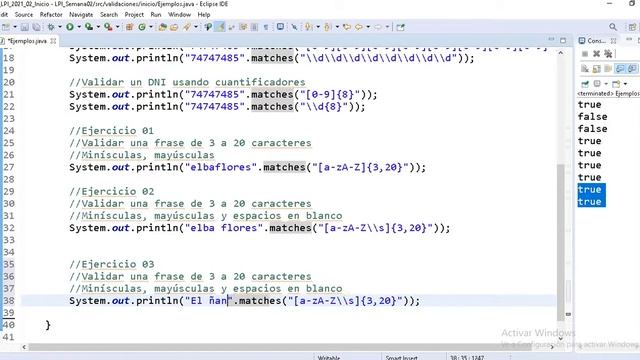Click the Open Type icon
Image resolution: width=640 pixels, height=360 pixels.
[x=162, y=27]
